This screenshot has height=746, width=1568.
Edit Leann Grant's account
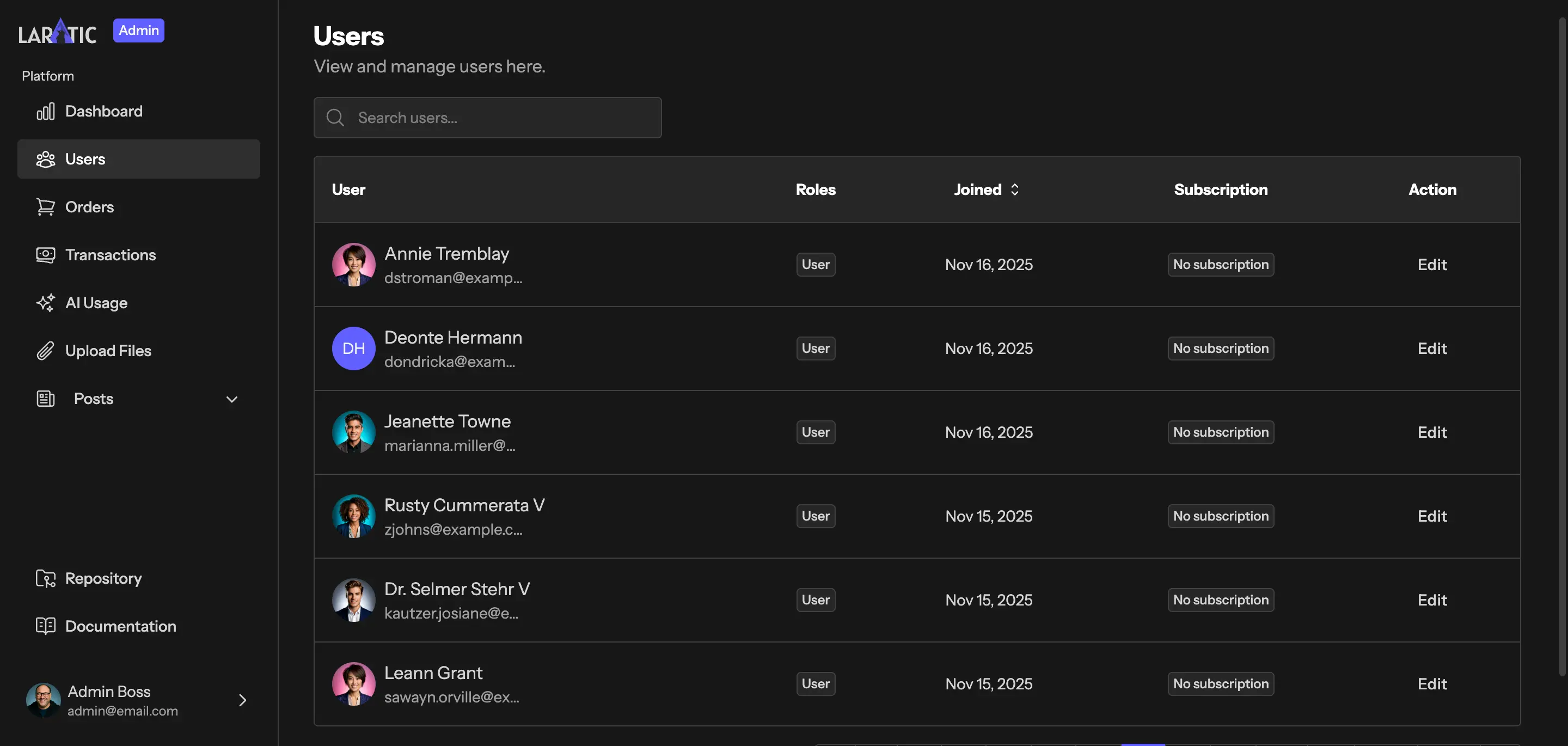[1432, 683]
